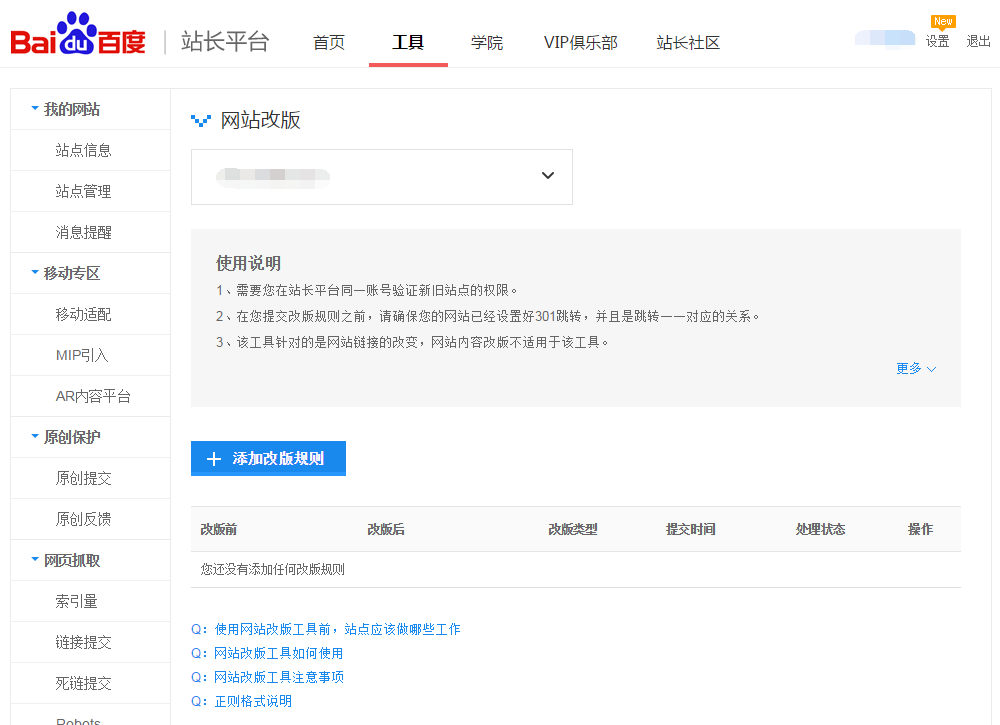
Task: Go to VIP俱乐部
Action: pyautogui.click(x=581, y=43)
